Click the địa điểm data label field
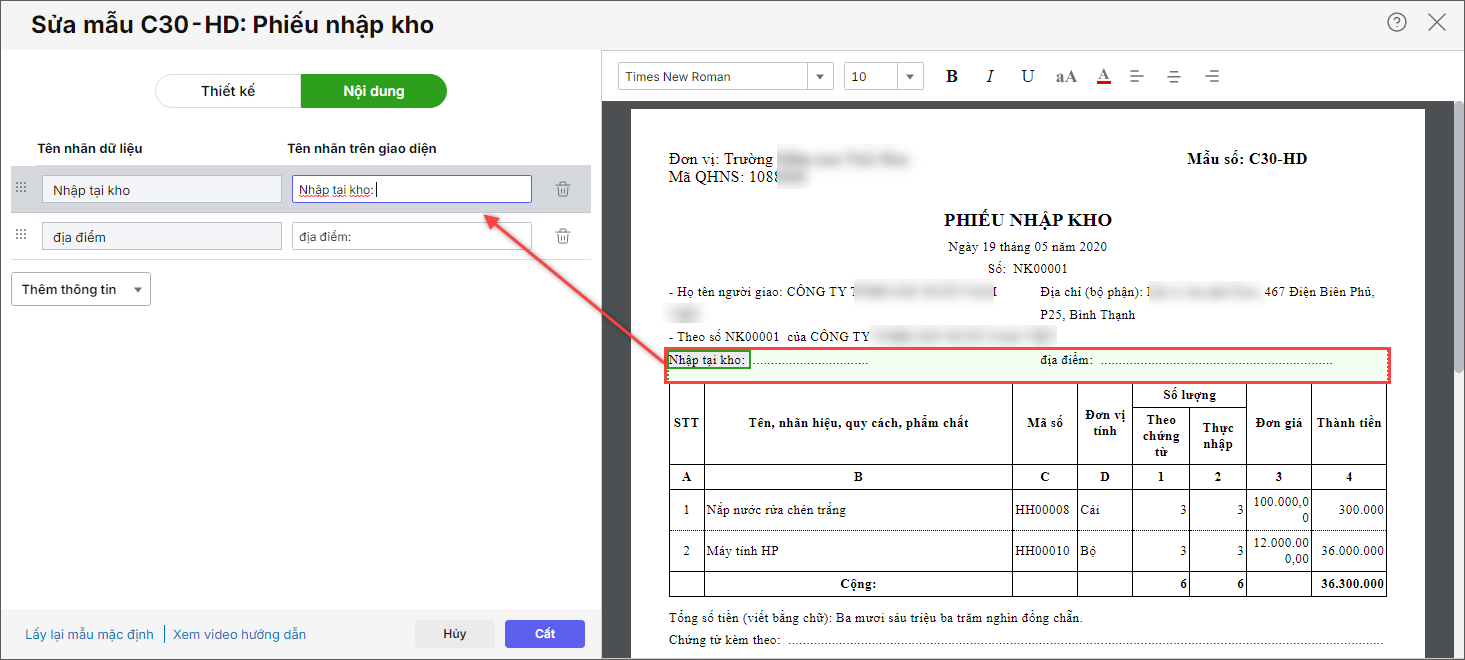1465x660 pixels. [162, 237]
